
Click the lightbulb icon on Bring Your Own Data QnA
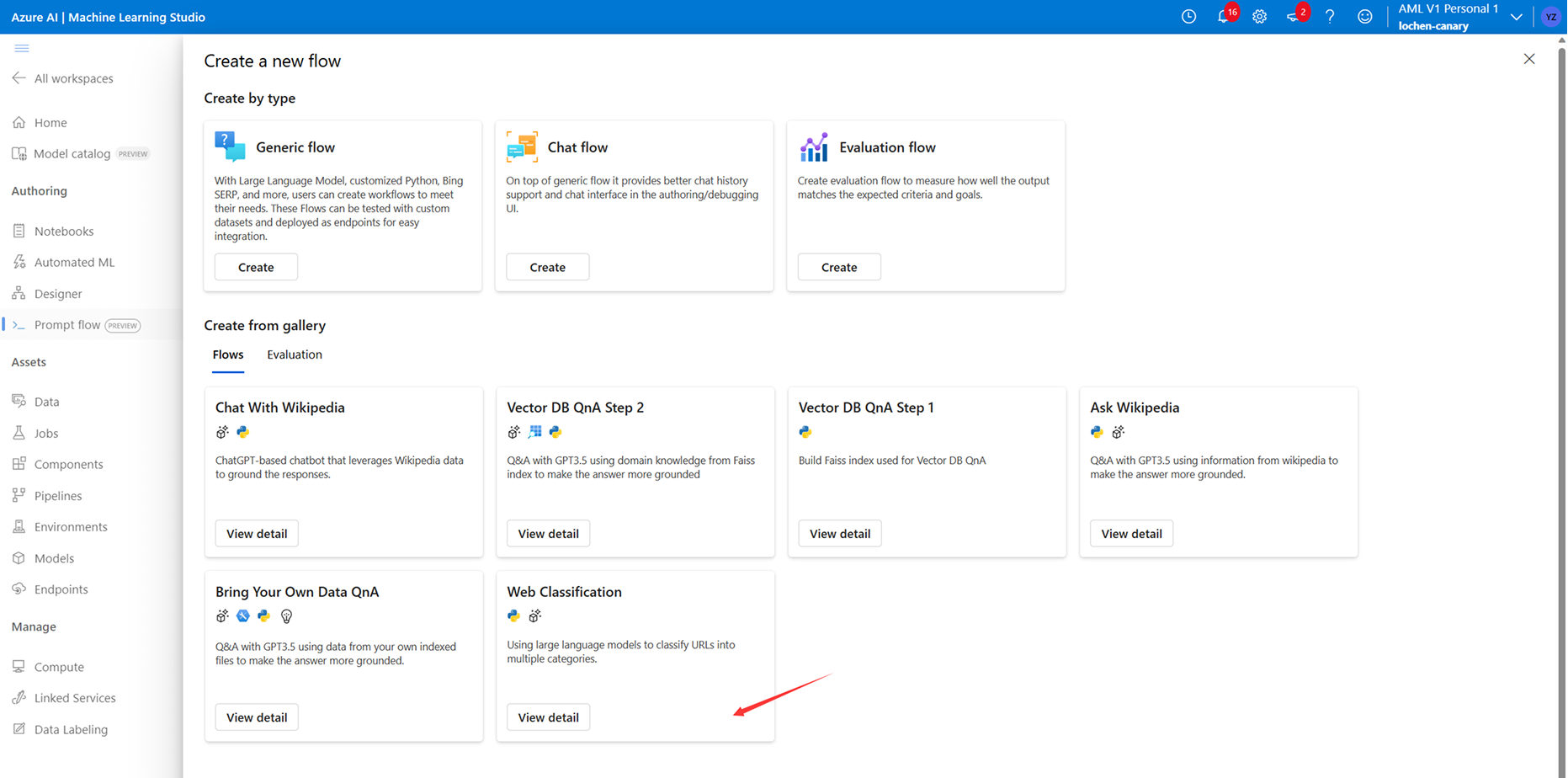click(x=286, y=616)
